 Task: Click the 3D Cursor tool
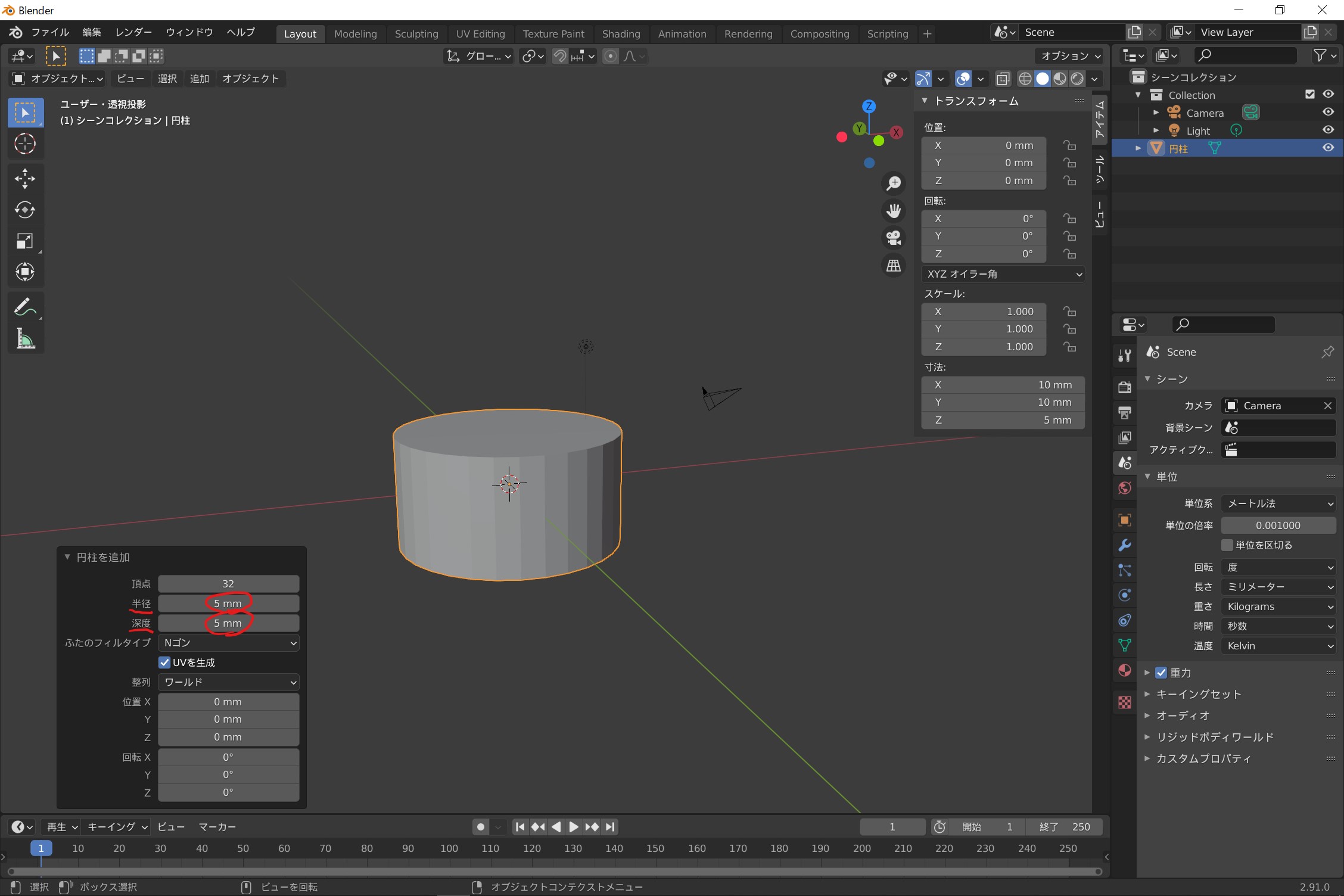(x=25, y=144)
